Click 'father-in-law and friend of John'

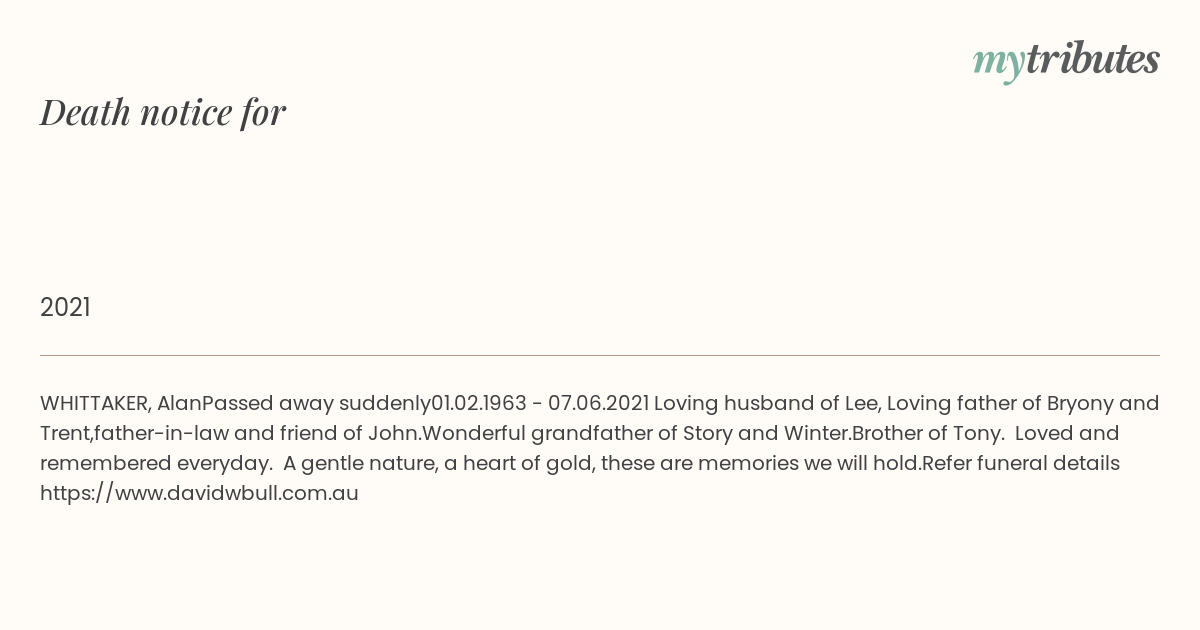pyautogui.click(x=256, y=433)
